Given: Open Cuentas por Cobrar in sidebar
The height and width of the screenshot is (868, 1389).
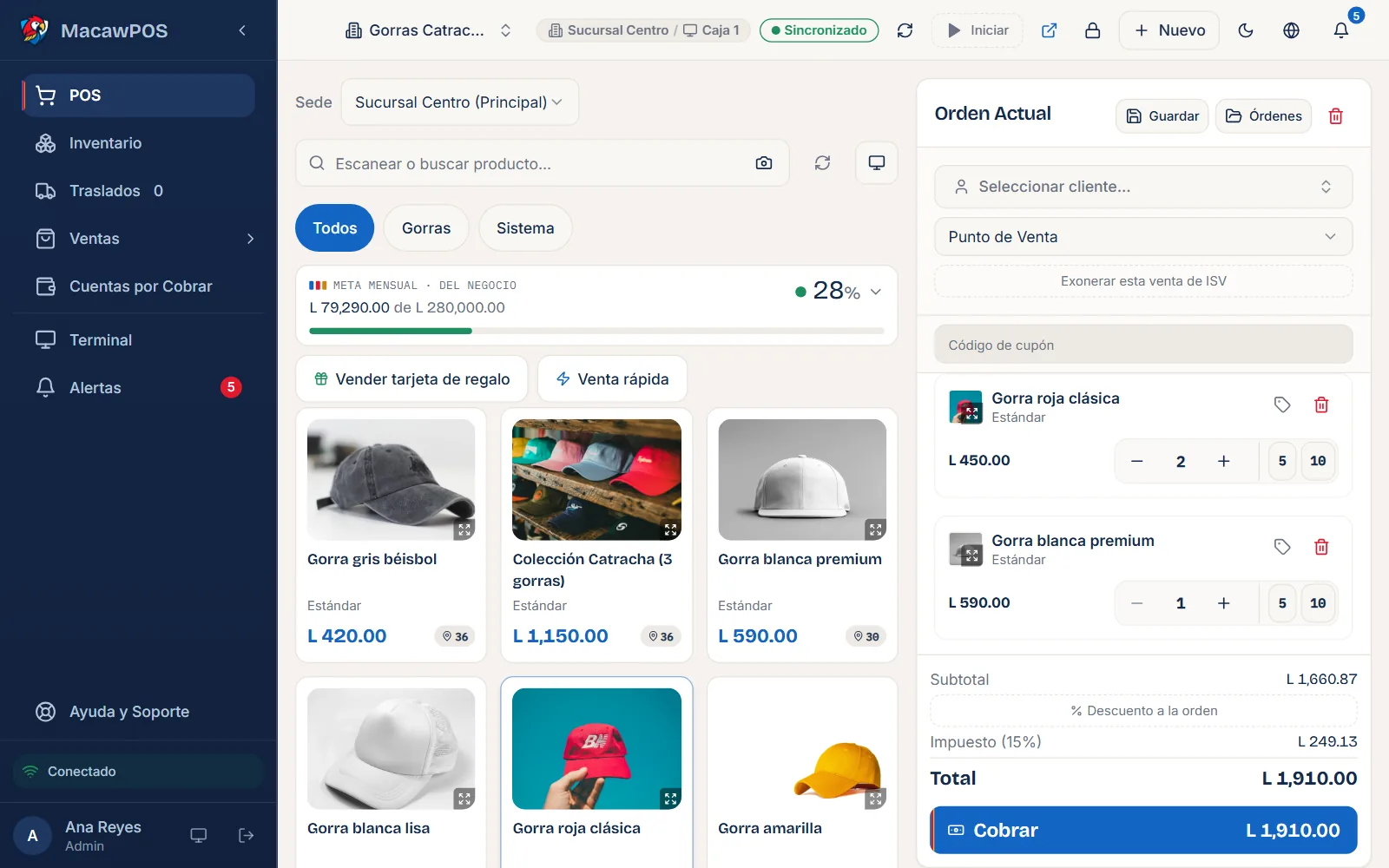Looking at the screenshot, I should (139, 286).
